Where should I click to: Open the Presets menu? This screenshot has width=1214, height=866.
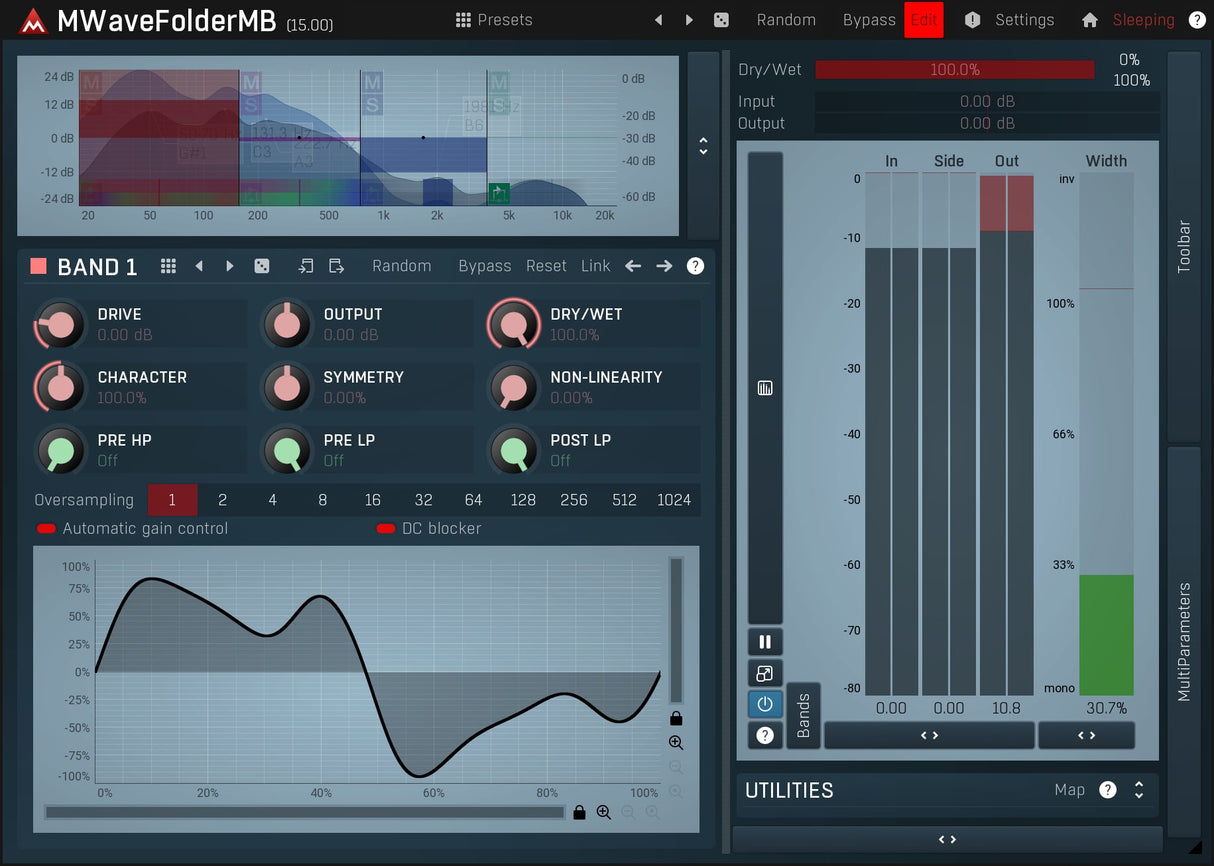494,20
